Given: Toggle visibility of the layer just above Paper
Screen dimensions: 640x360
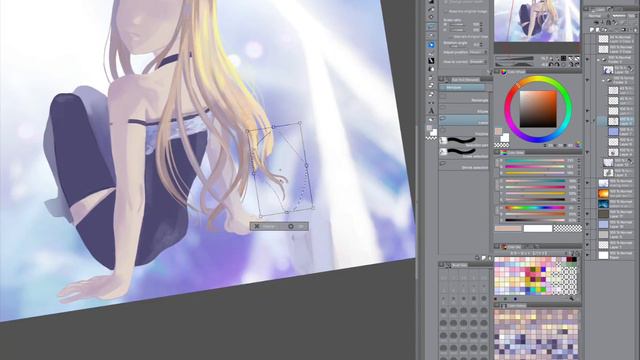Looking at the screenshot, I should 588,245.
